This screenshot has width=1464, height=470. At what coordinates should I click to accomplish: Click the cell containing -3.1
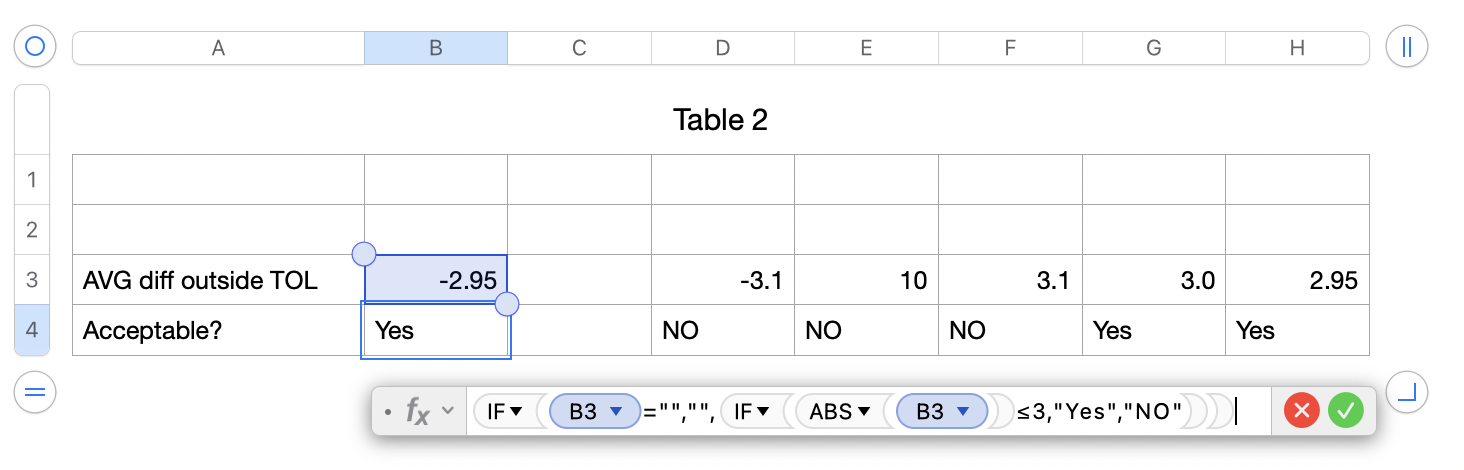click(x=723, y=281)
